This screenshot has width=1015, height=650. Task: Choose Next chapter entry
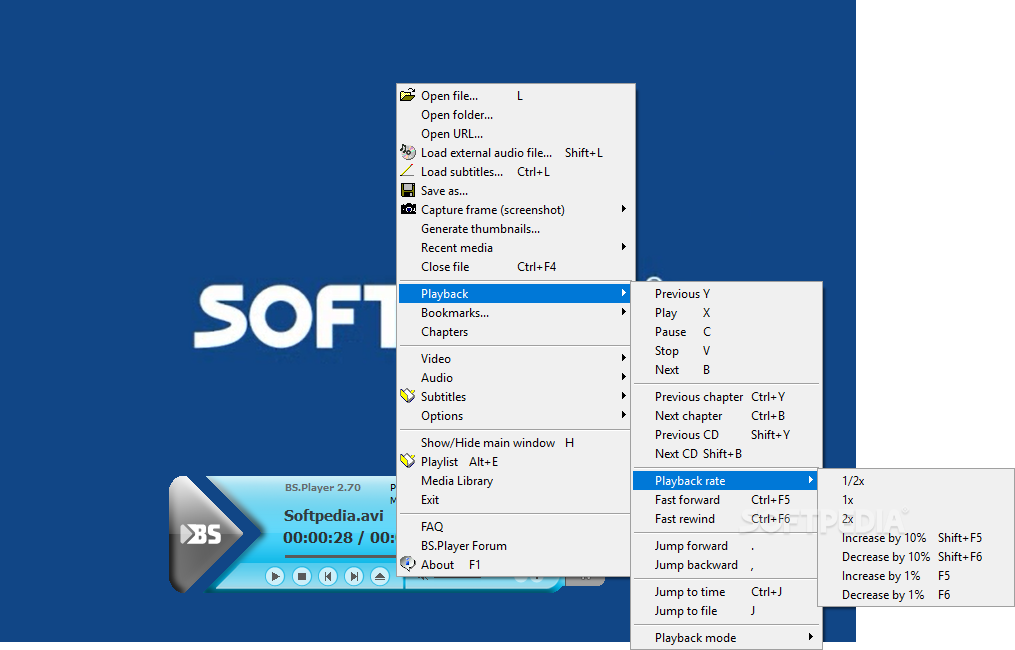(726, 416)
